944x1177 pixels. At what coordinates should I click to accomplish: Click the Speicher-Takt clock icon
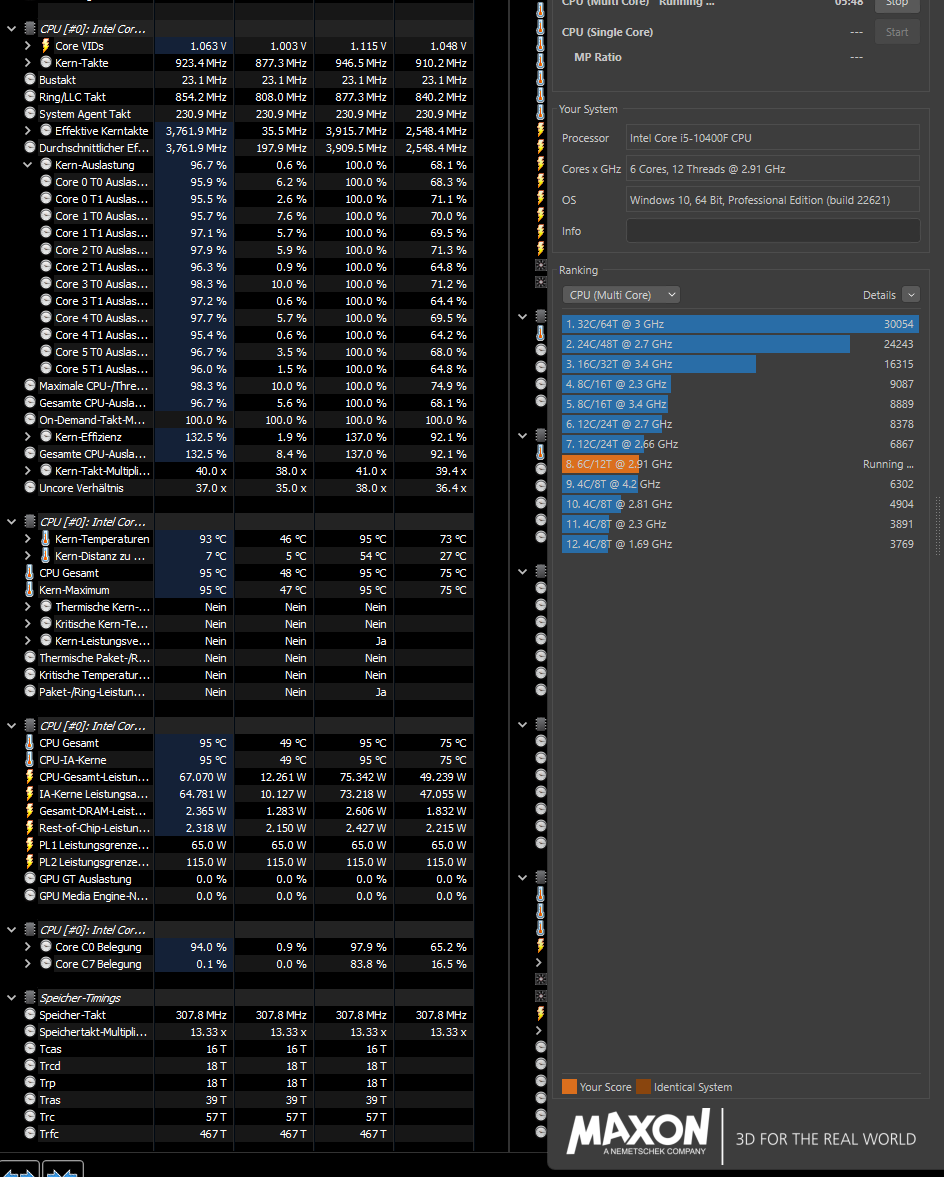[x=30, y=1014]
